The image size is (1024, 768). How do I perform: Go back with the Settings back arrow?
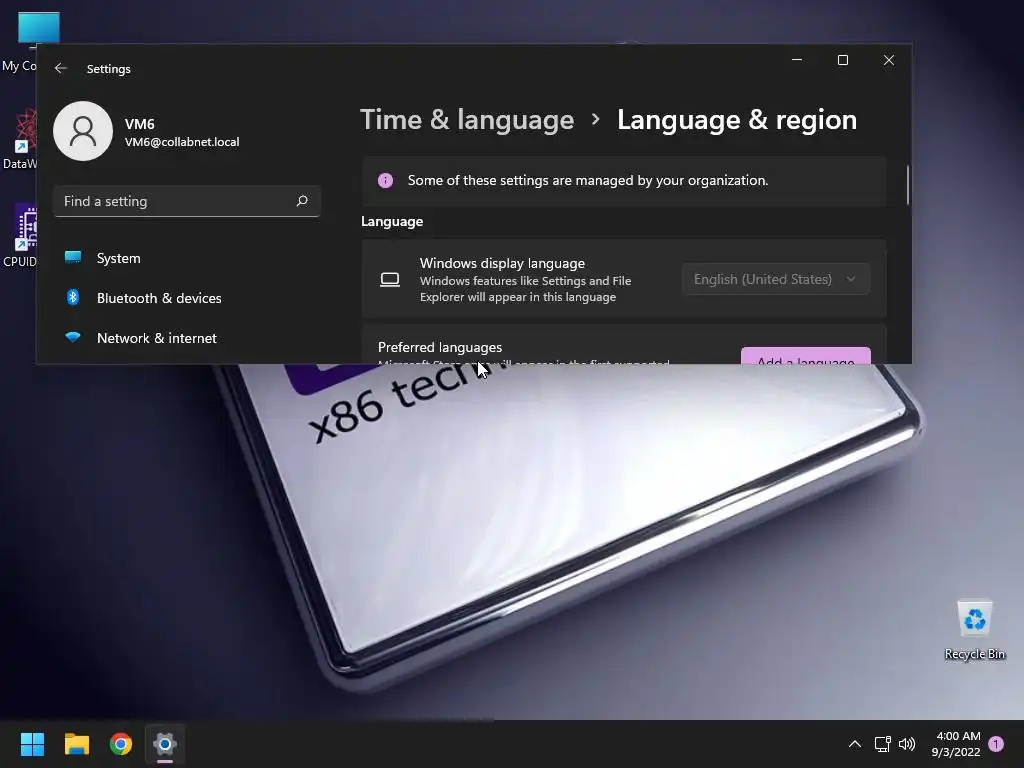click(61, 69)
